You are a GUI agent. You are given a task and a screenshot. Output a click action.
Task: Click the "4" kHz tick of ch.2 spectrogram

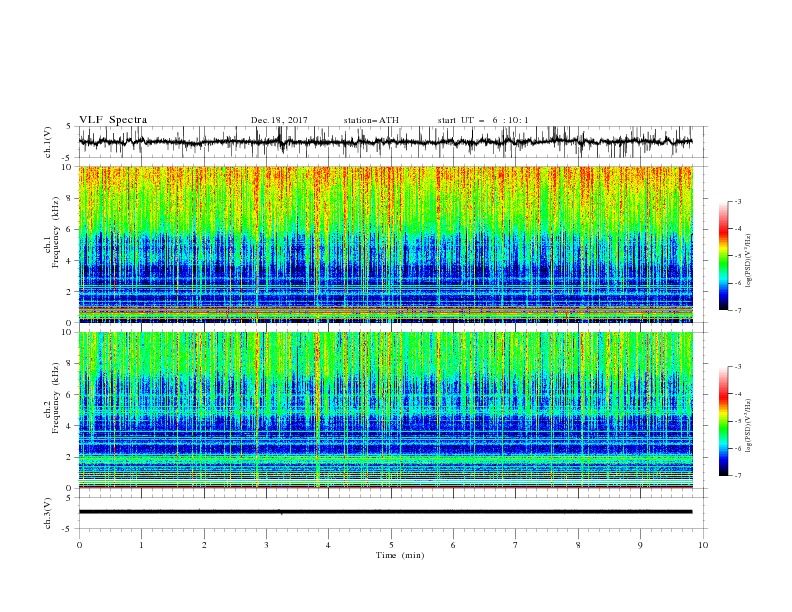point(71,426)
